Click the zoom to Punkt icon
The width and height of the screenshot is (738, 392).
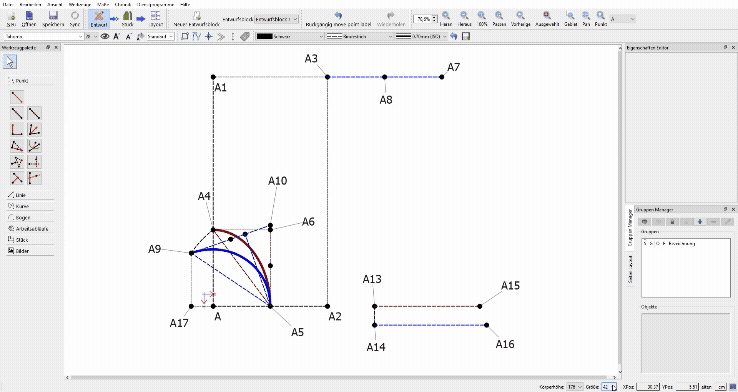601,18
